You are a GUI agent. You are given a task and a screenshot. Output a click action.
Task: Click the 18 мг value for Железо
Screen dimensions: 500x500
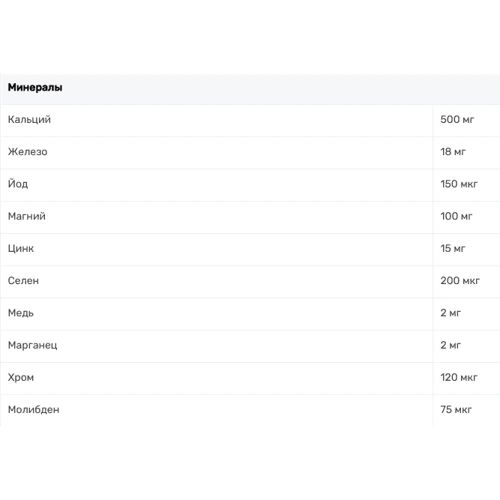[453, 152]
